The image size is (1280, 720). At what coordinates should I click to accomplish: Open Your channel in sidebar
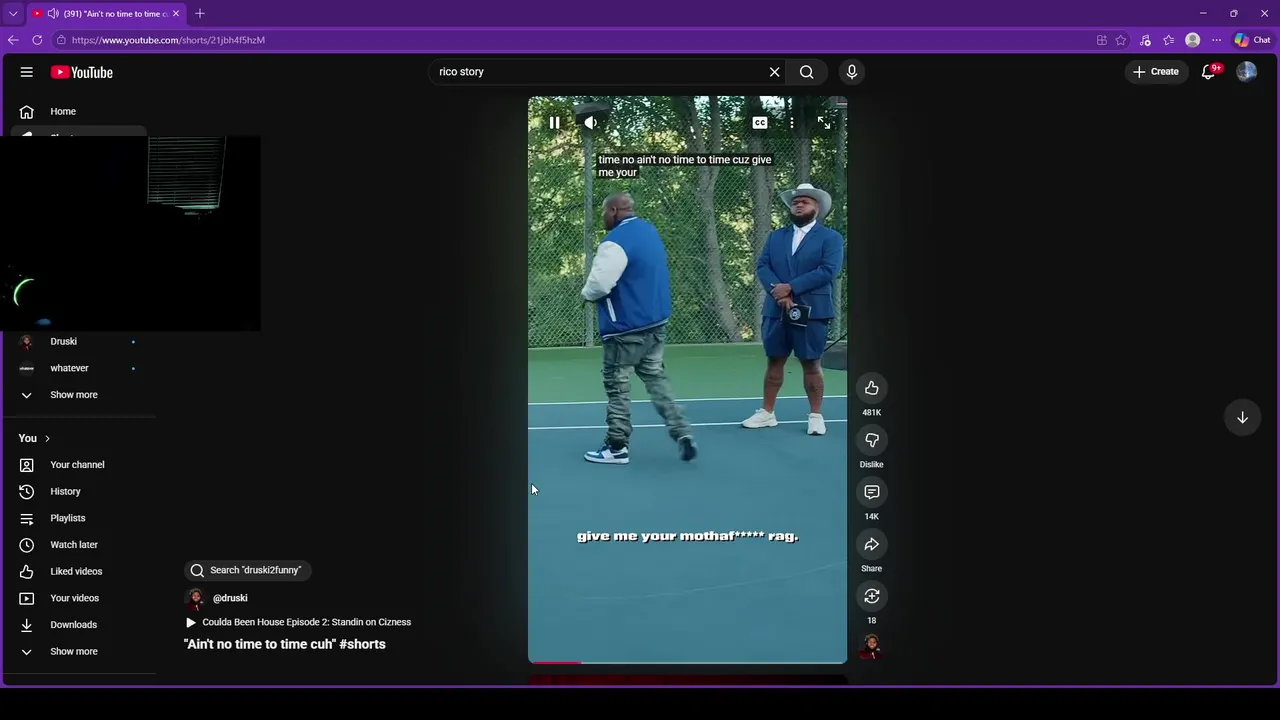coord(78,465)
